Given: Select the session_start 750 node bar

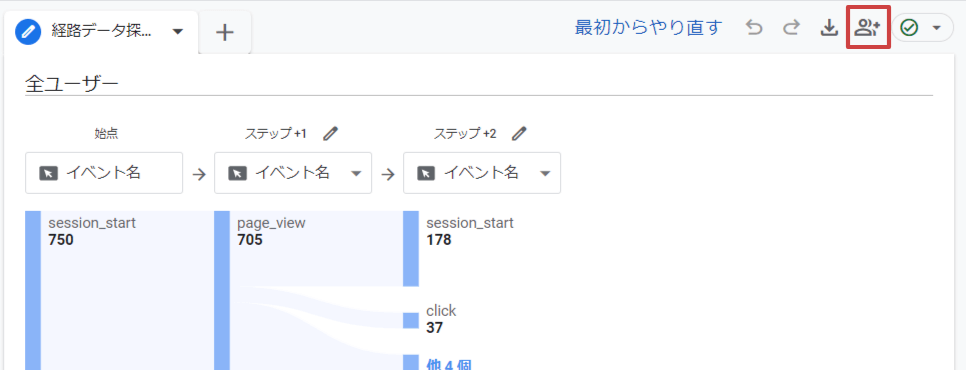Looking at the screenshot, I should click(33, 290).
